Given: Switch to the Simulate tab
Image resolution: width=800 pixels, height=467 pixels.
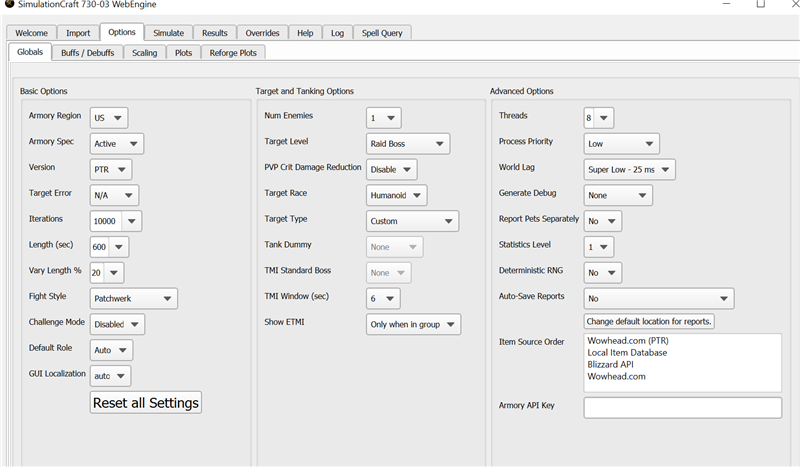Looking at the screenshot, I should pos(168,33).
